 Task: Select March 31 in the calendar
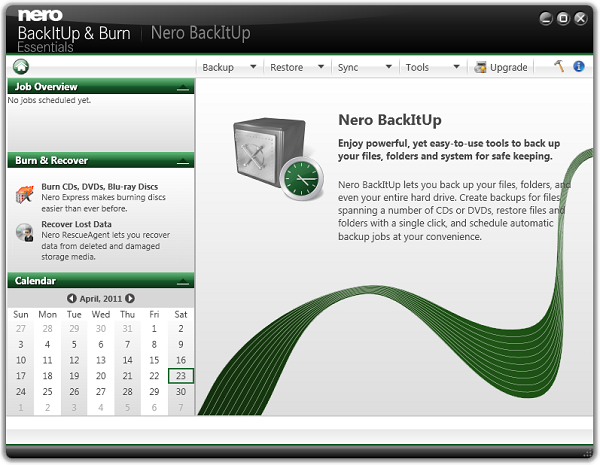coord(127,329)
